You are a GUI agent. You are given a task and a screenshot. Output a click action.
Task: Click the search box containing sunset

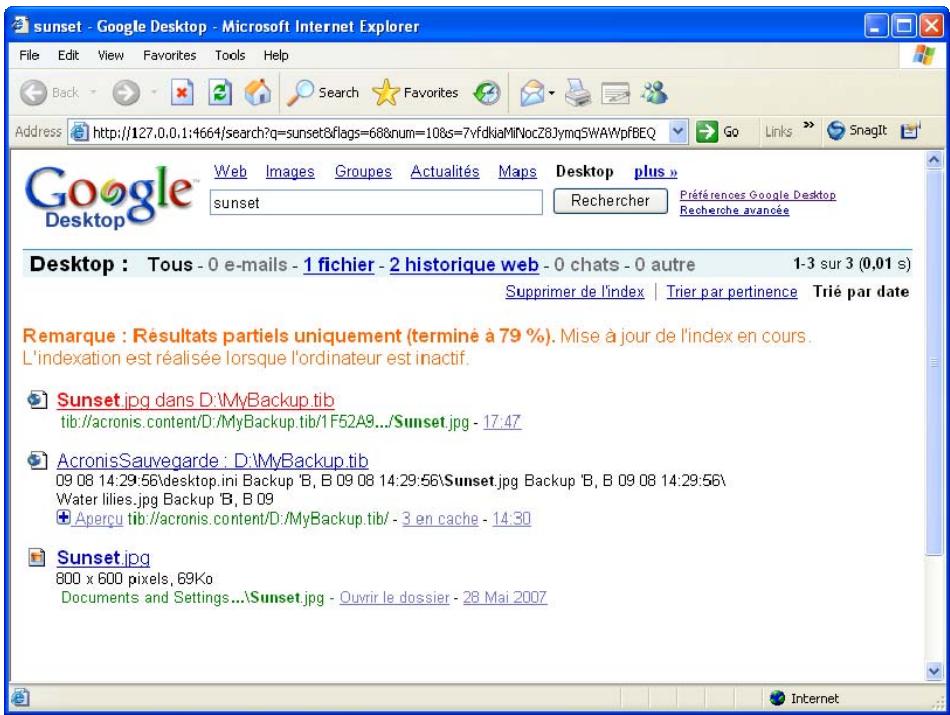376,202
